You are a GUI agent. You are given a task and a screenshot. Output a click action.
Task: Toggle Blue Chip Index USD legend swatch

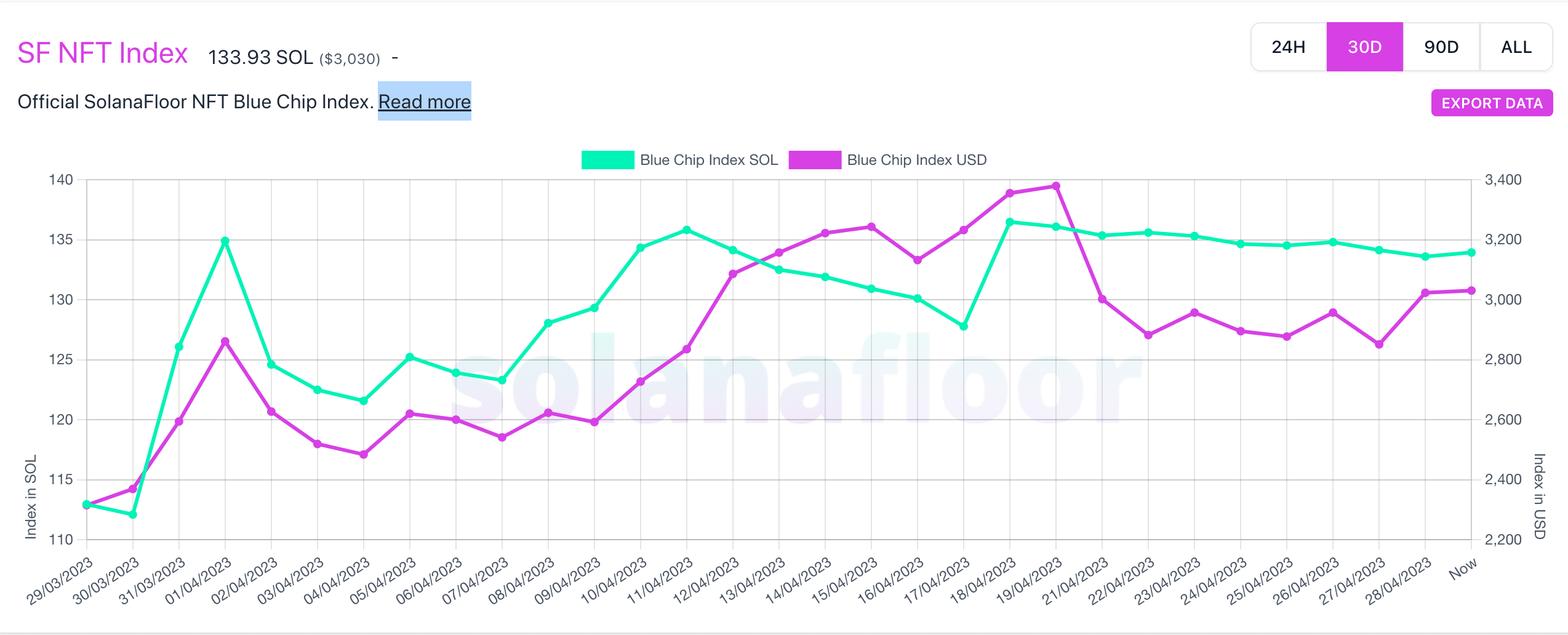815,160
